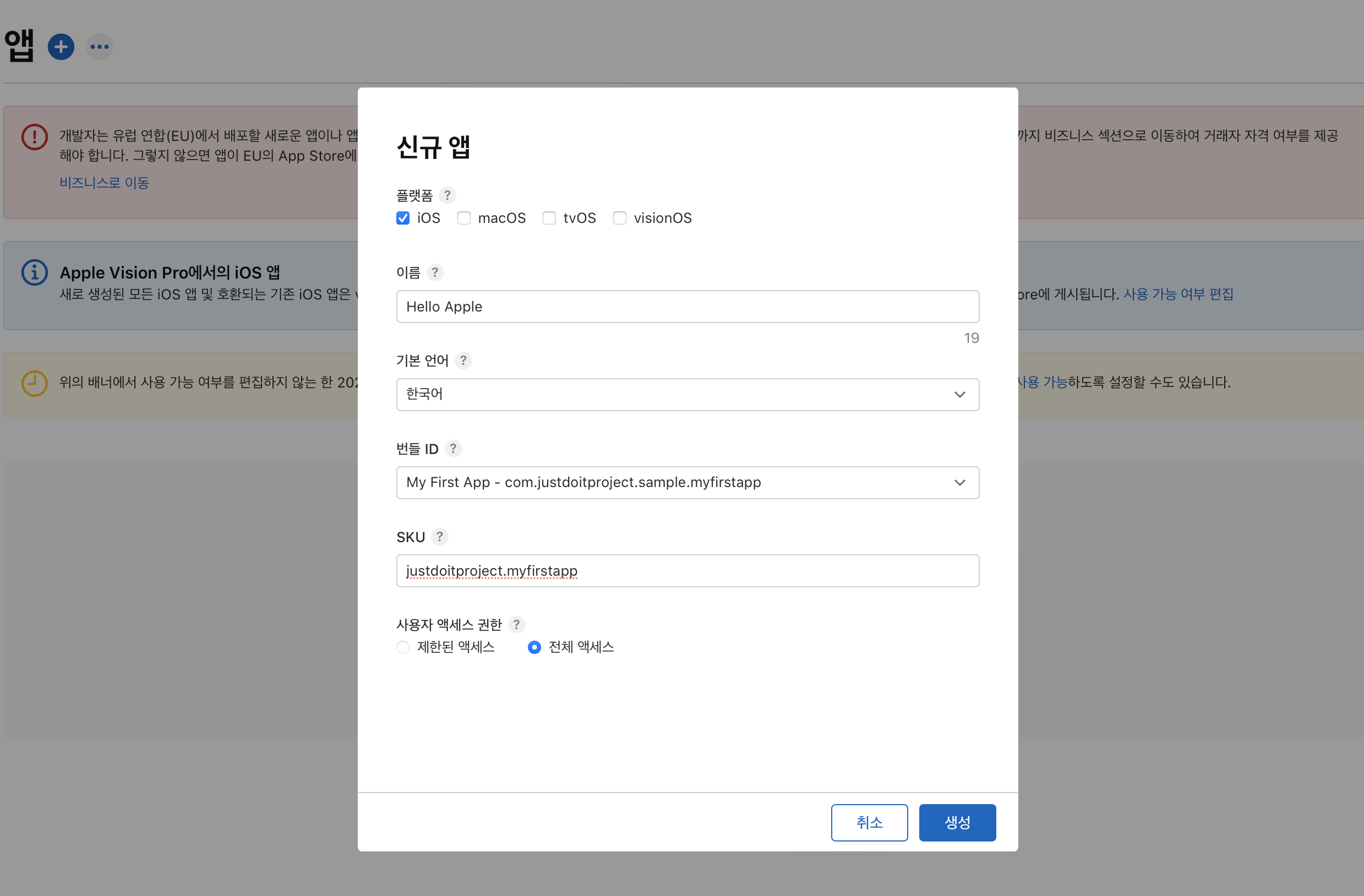Select 제한된 액세스 radio option
The height and width of the screenshot is (896, 1364).
(x=403, y=647)
